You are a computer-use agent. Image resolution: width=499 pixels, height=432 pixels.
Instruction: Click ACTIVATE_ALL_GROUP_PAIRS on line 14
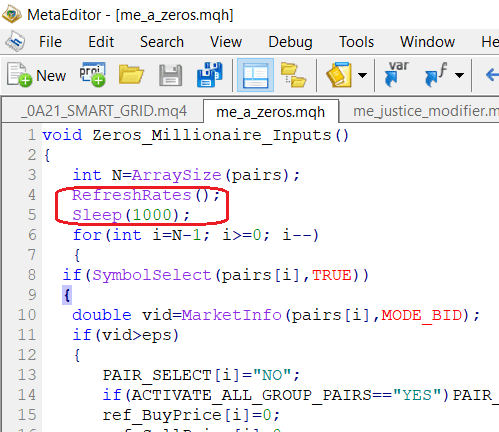[251, 395]
